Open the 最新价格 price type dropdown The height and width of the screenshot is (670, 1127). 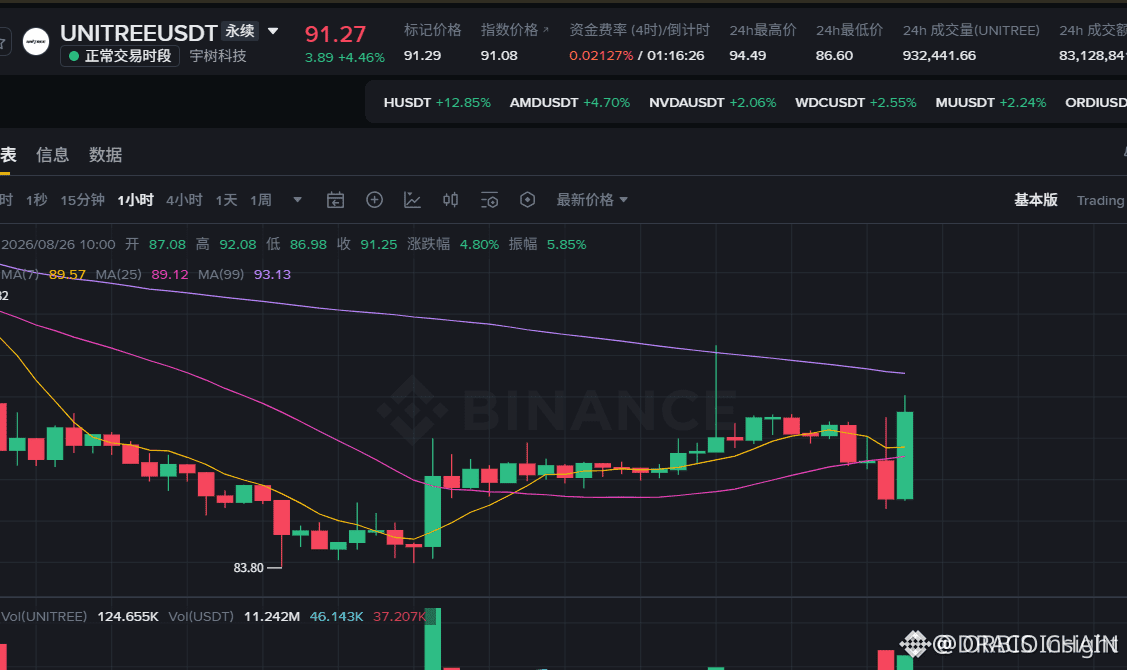click(592, 200)
